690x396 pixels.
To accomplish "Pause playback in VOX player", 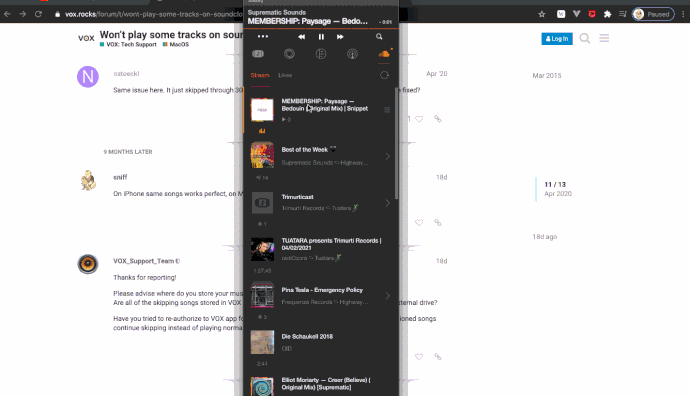I will 321,37.
